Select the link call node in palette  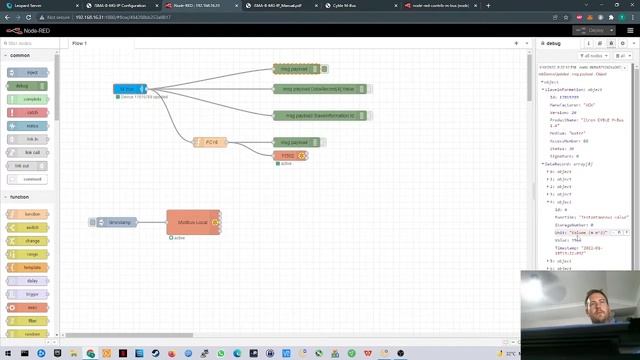pos(27,153)
